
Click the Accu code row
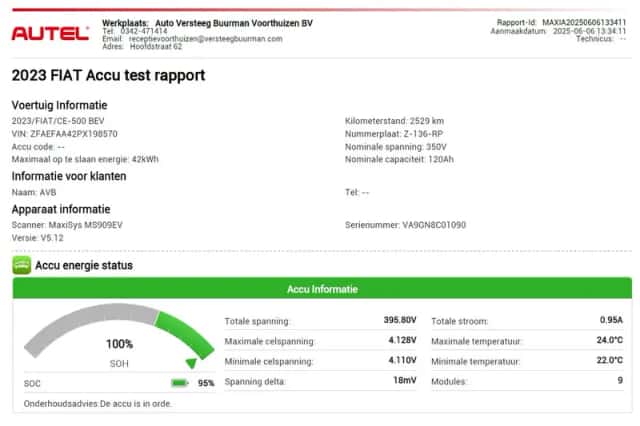38,146
